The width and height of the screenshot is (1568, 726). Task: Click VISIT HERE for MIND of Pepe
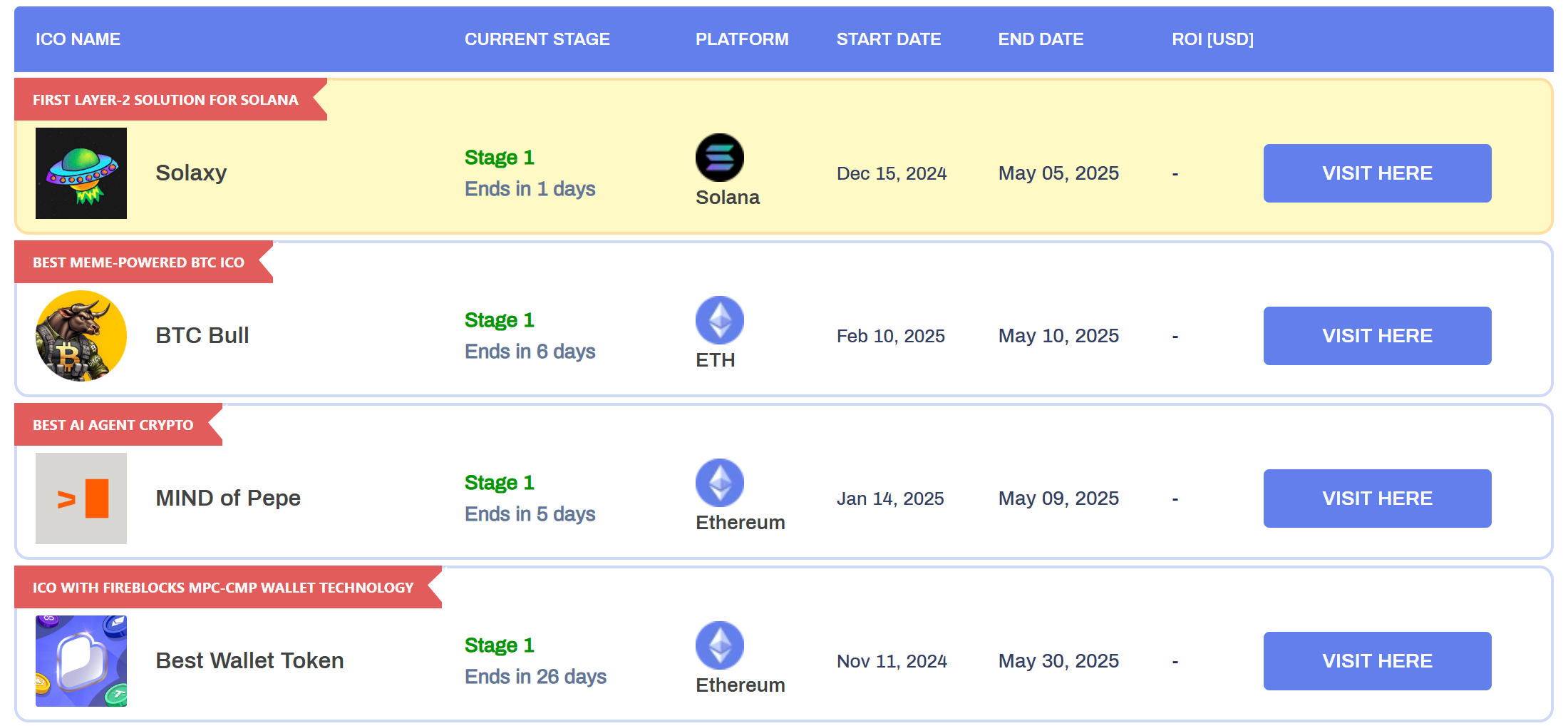(1377, 499)
